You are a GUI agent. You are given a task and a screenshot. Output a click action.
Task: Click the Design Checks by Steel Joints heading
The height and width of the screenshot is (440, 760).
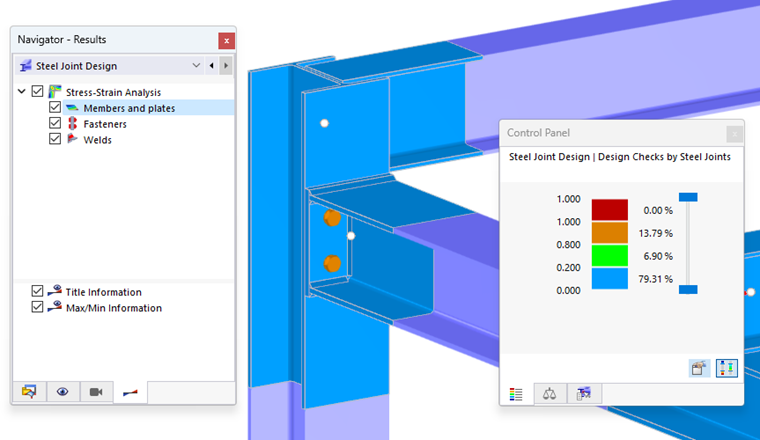[664, 157]
